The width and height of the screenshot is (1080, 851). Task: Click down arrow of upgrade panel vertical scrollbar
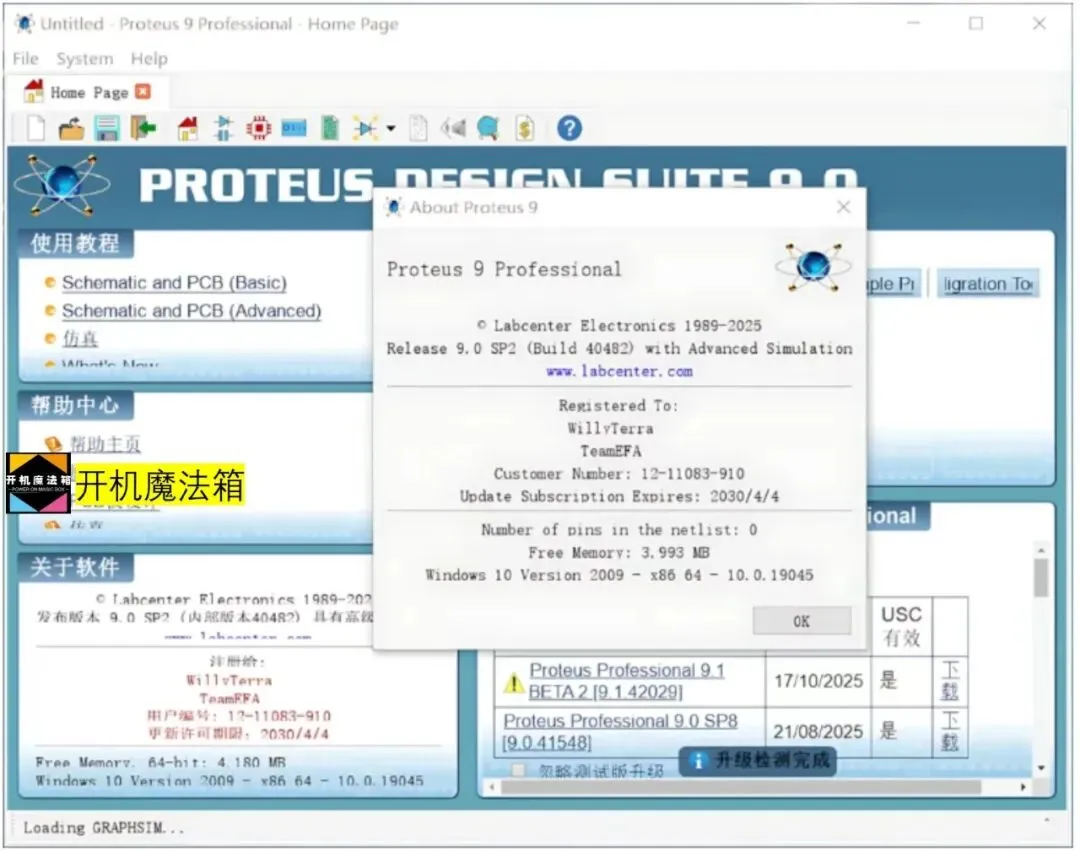point(1041,768)
